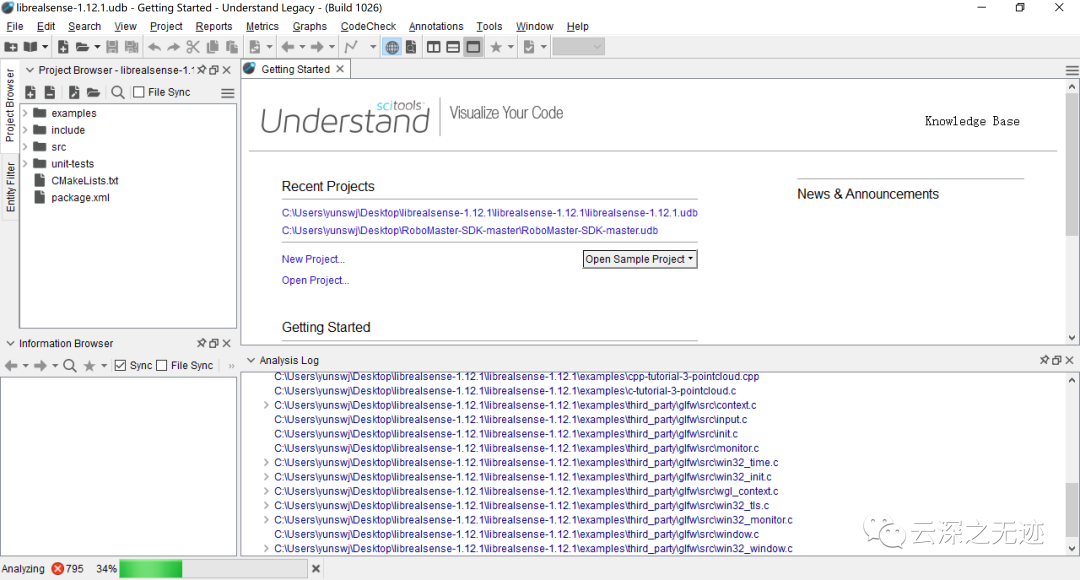Open the greyed combo box in main toolbar

point(579,47)
